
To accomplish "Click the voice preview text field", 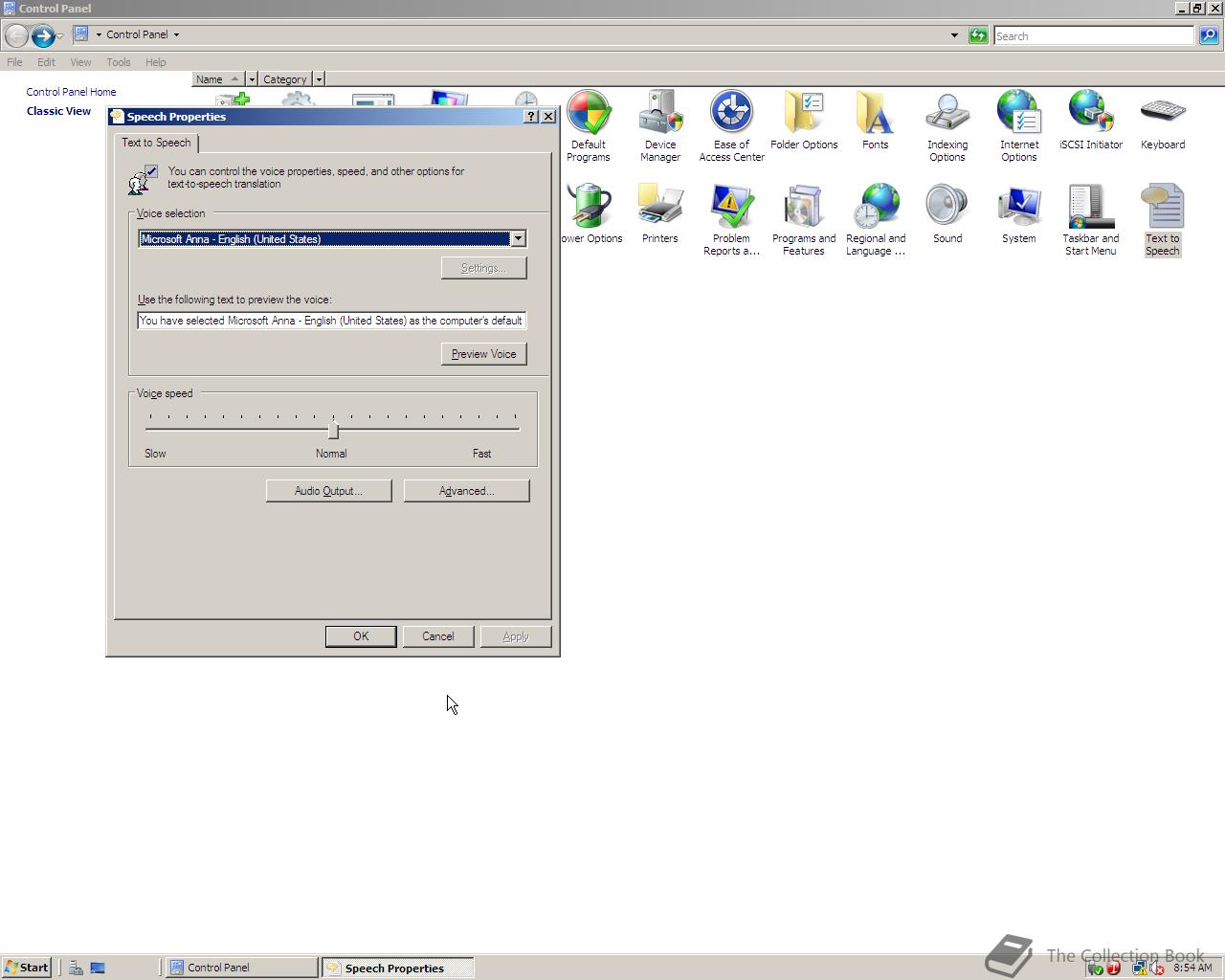I will (x=331, y=321).
